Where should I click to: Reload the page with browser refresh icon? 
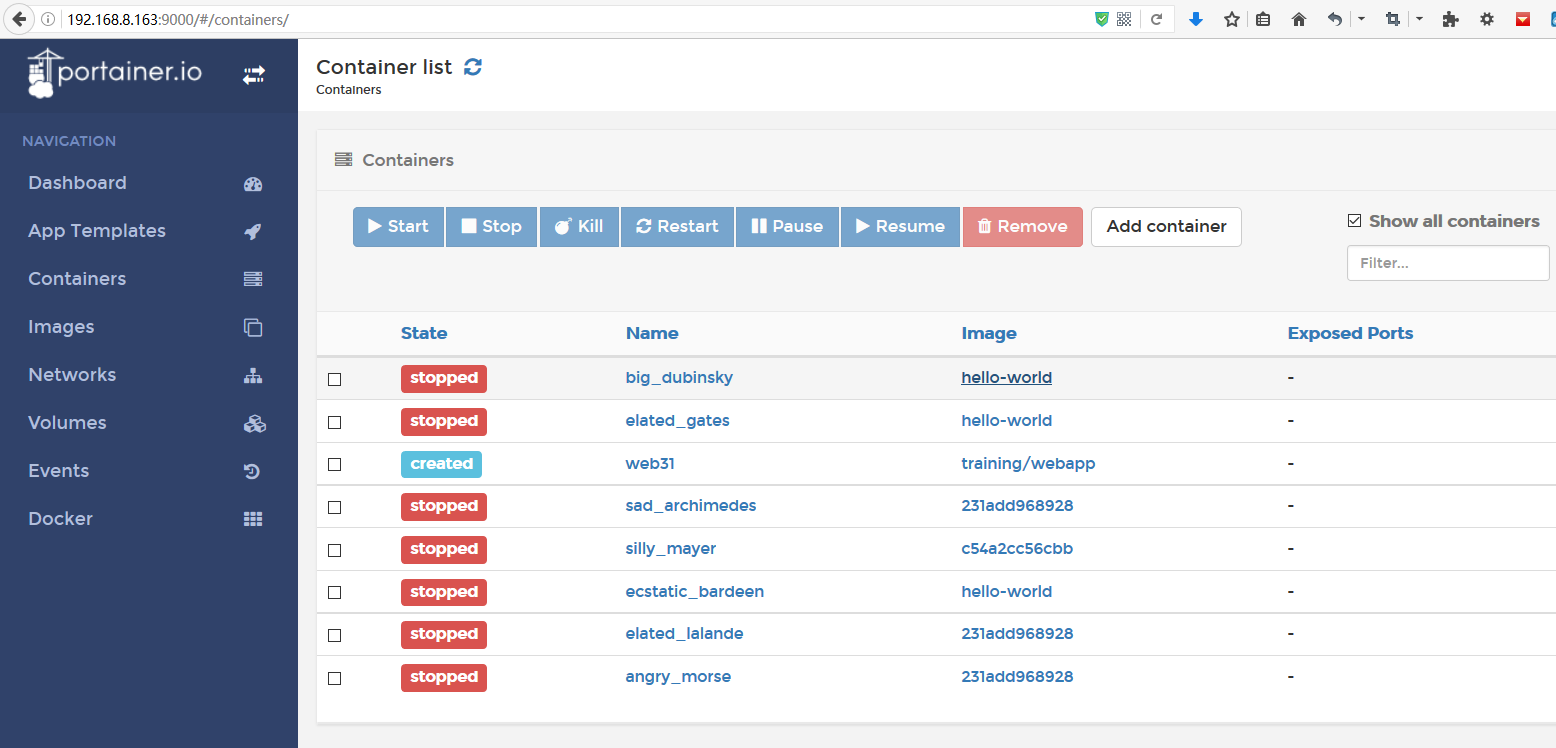1156,19
